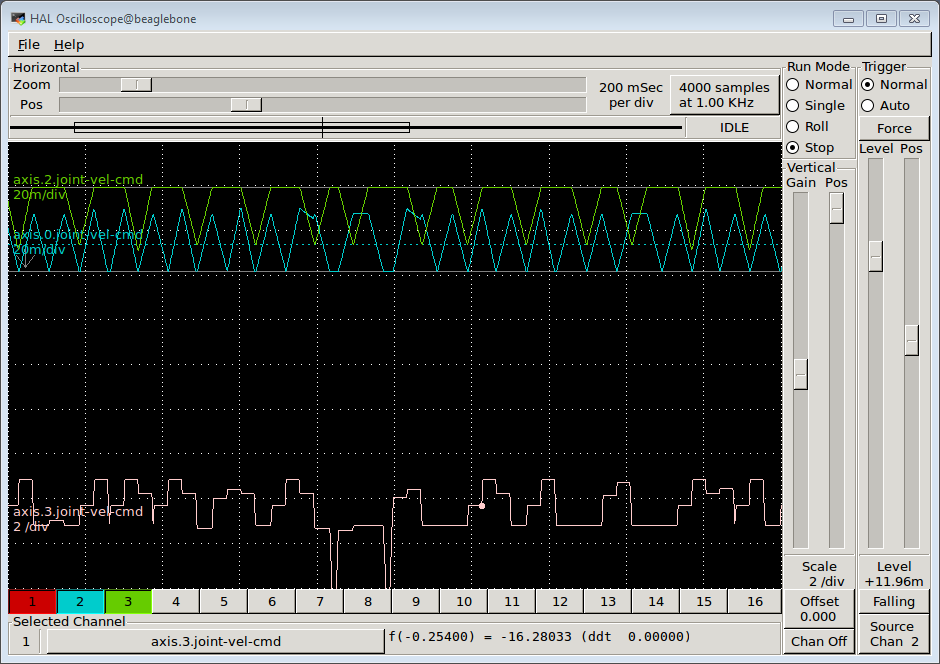
Task: Click the horizontal Zoom slider handle
Action: pyautogui.click(x=136, y=85)
